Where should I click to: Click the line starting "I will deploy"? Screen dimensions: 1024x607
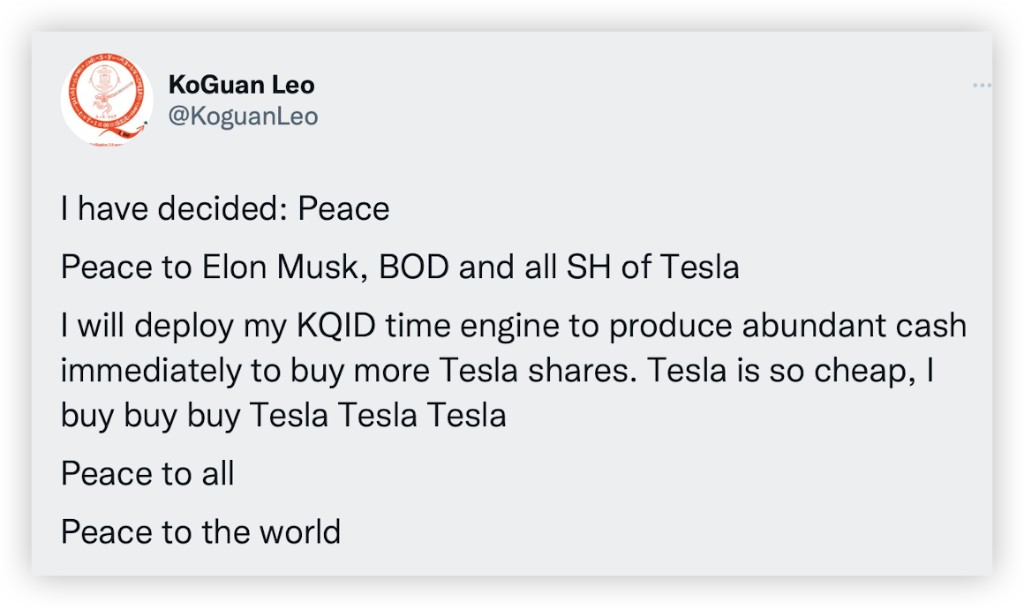513,328
